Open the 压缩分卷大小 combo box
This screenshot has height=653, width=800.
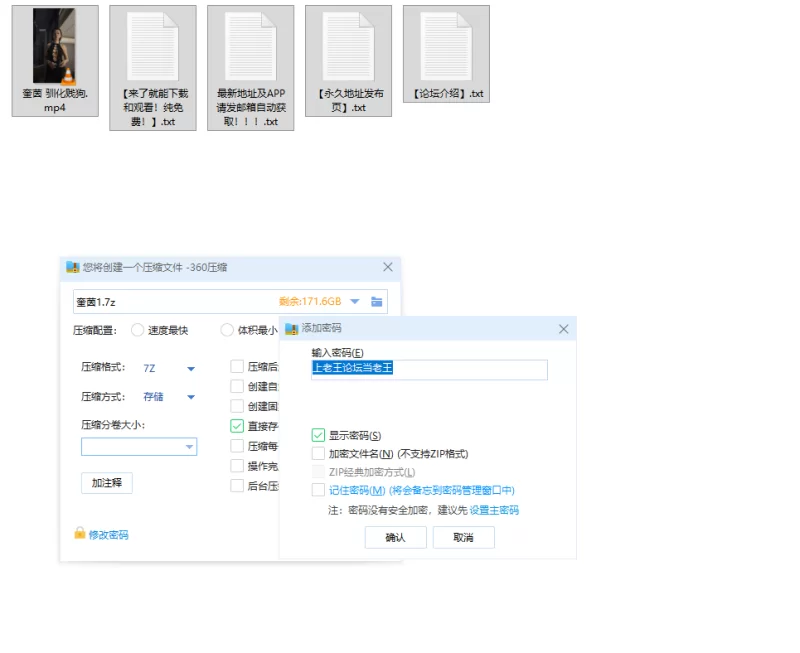click(189, 447)
